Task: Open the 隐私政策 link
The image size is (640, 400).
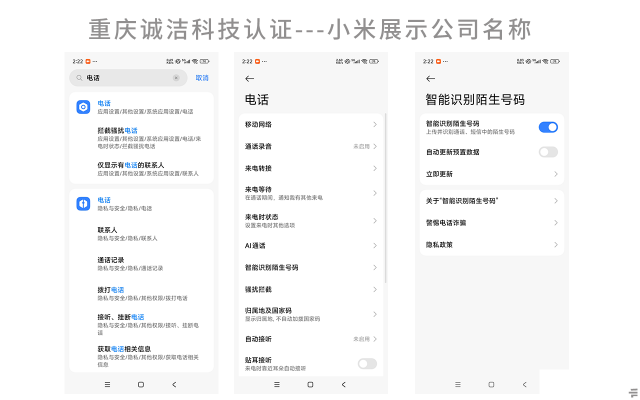Action: click(x=490, y=244)
